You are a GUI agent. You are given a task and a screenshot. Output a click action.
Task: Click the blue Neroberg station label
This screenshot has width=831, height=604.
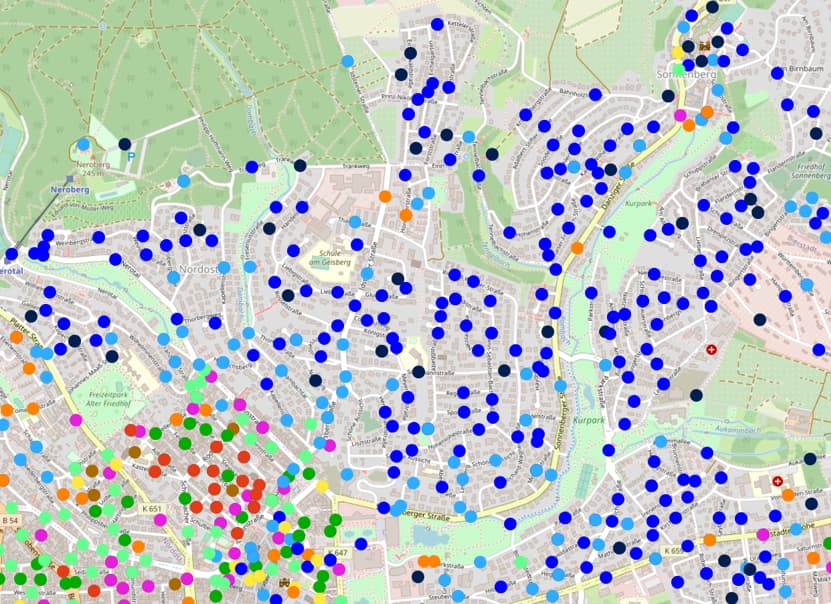[70, 188]
